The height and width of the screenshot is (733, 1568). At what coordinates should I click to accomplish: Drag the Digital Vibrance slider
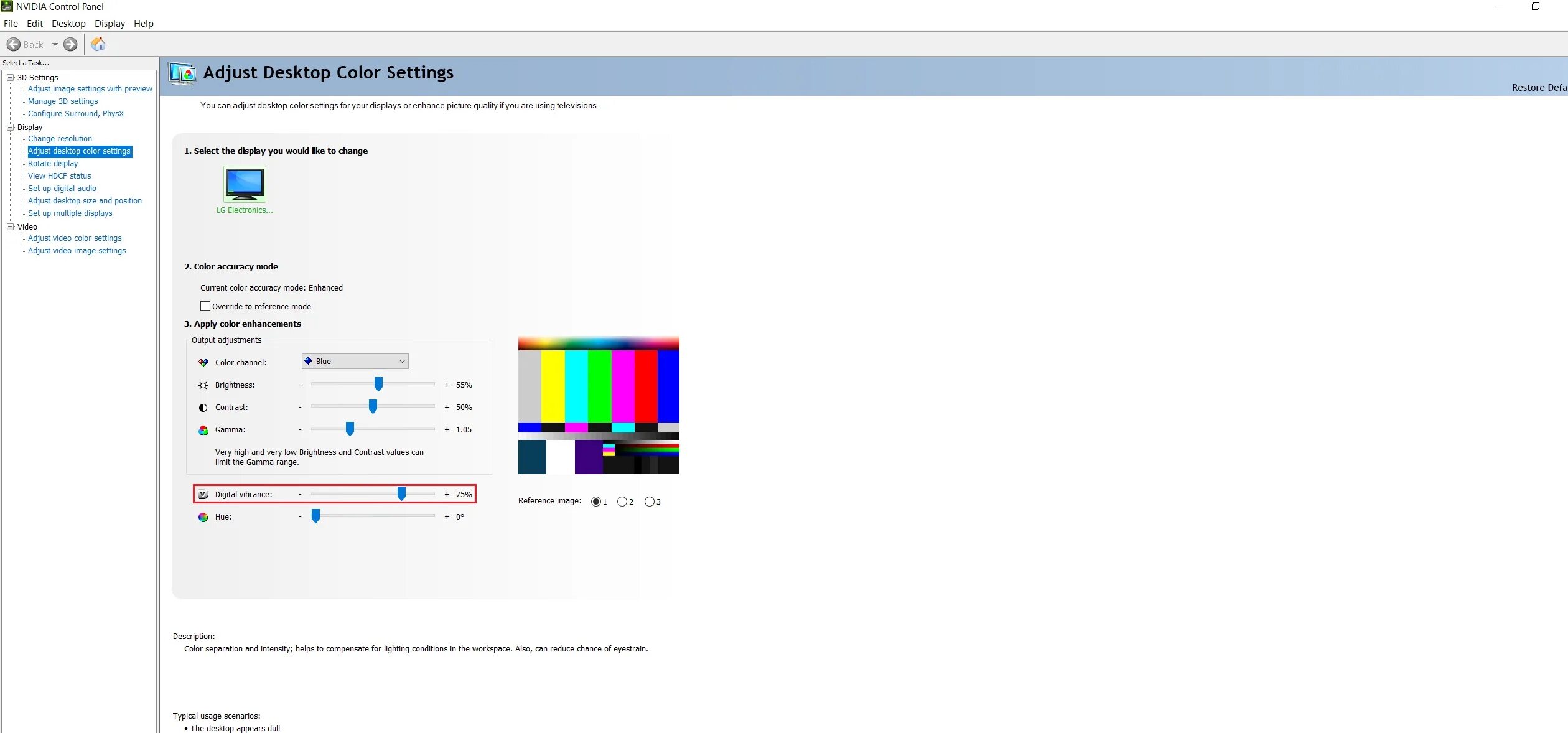click(x=401, y=493)
